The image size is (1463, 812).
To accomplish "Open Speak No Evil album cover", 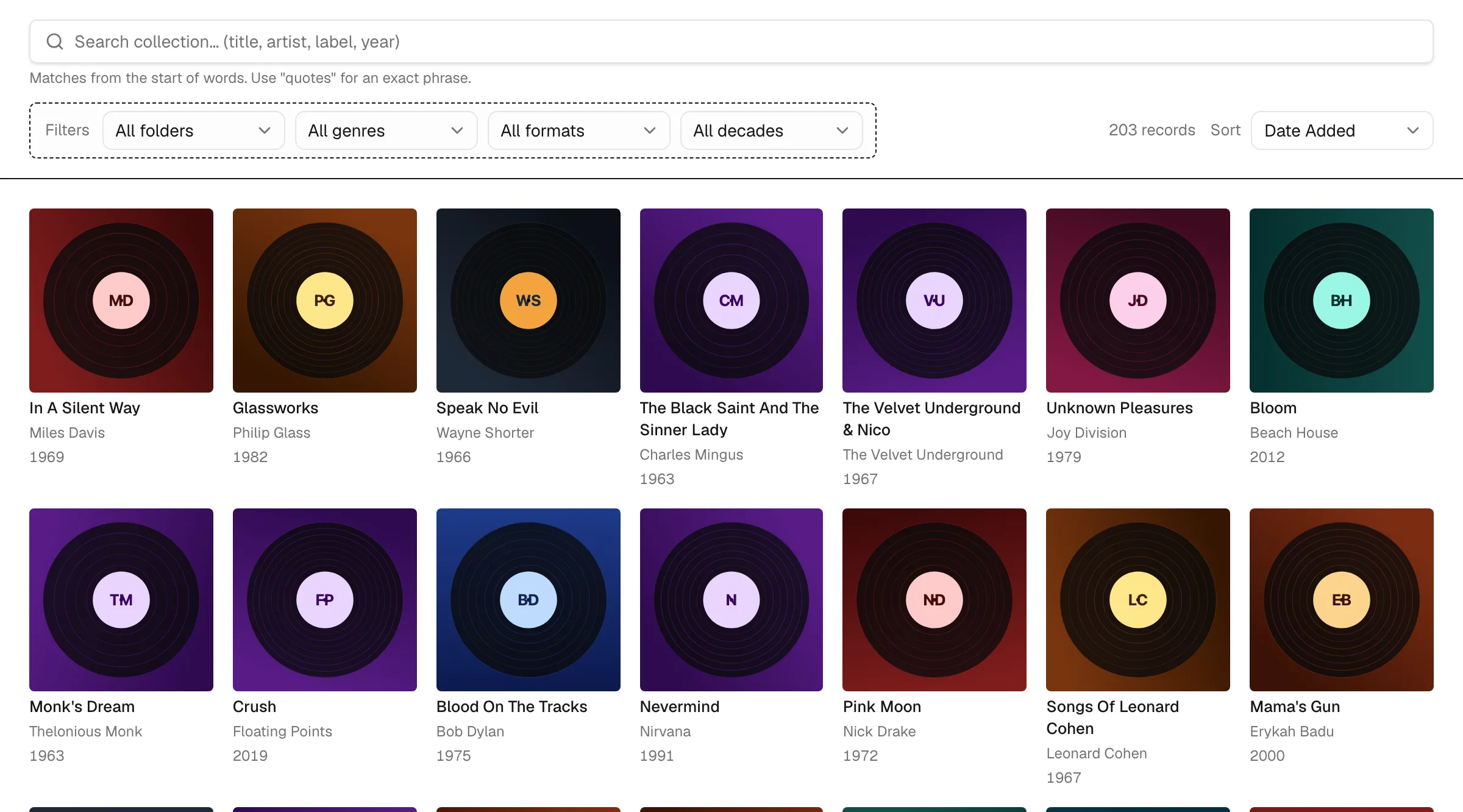I will tap(529, 301).
